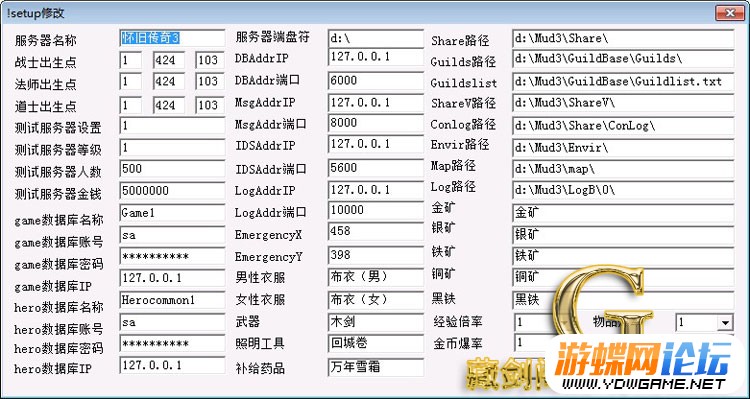Select the 补给药品 field

376,367
